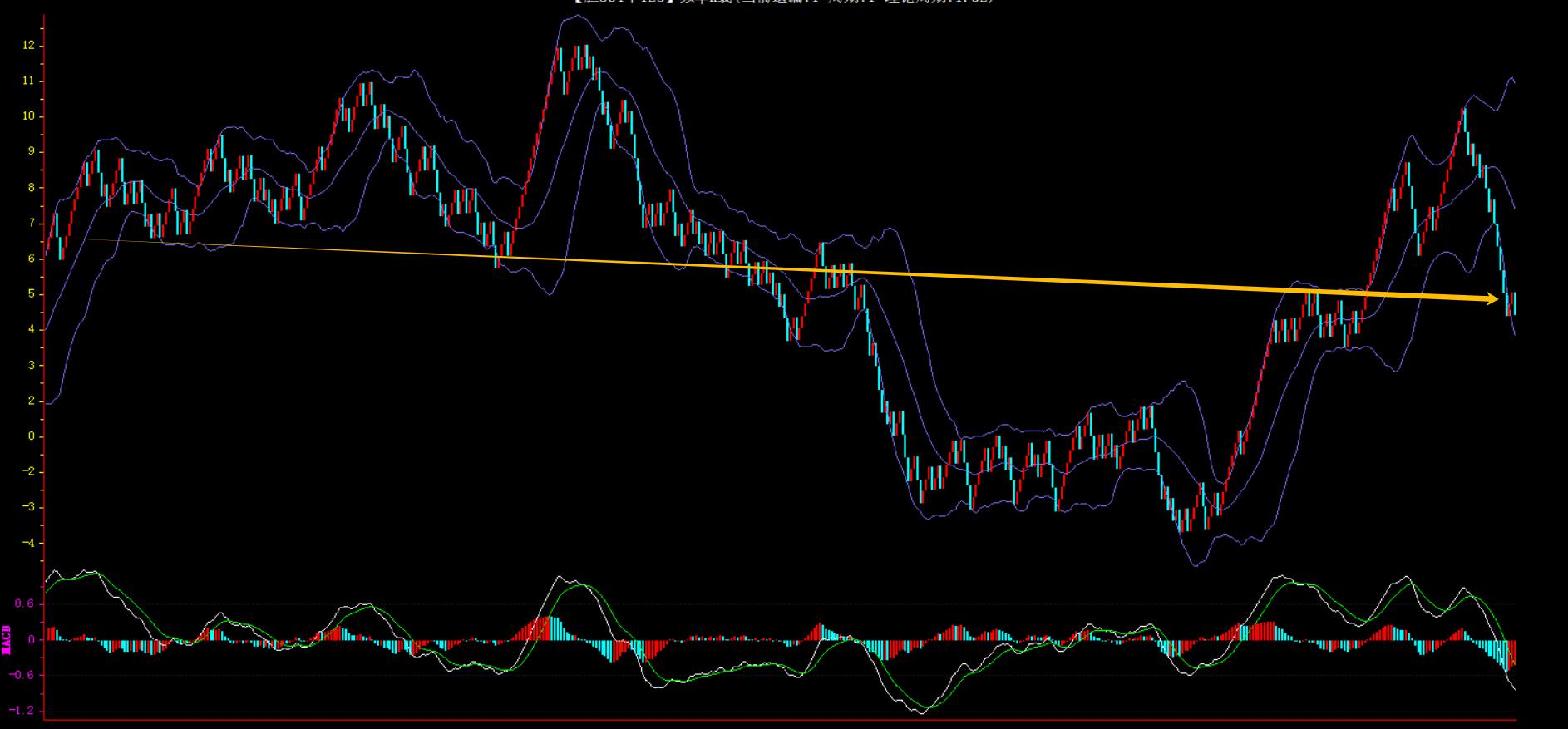Click the -0.6 label on MACD axis
Image resolution: width=1568 pixels, height=729 pixels.
22,675
